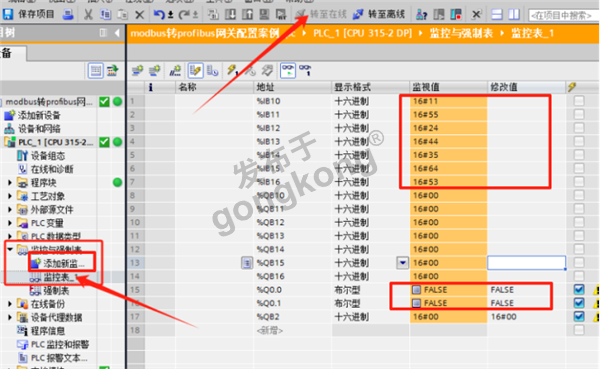
Task: Click the Add row icon in the watch table toolbar
Action: tap(155, 70)
